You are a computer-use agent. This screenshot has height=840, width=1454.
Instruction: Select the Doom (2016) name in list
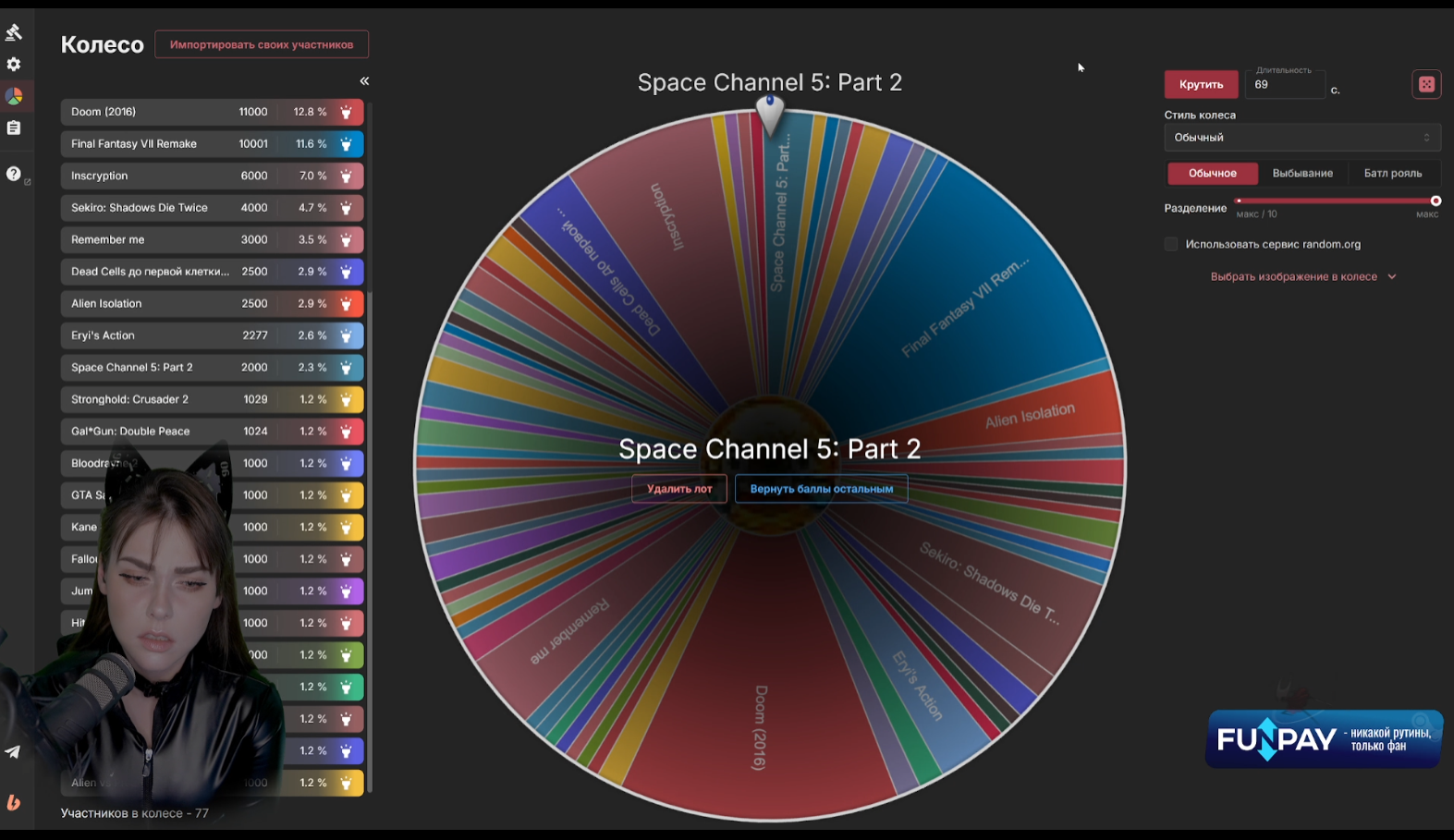pos(104,112)
